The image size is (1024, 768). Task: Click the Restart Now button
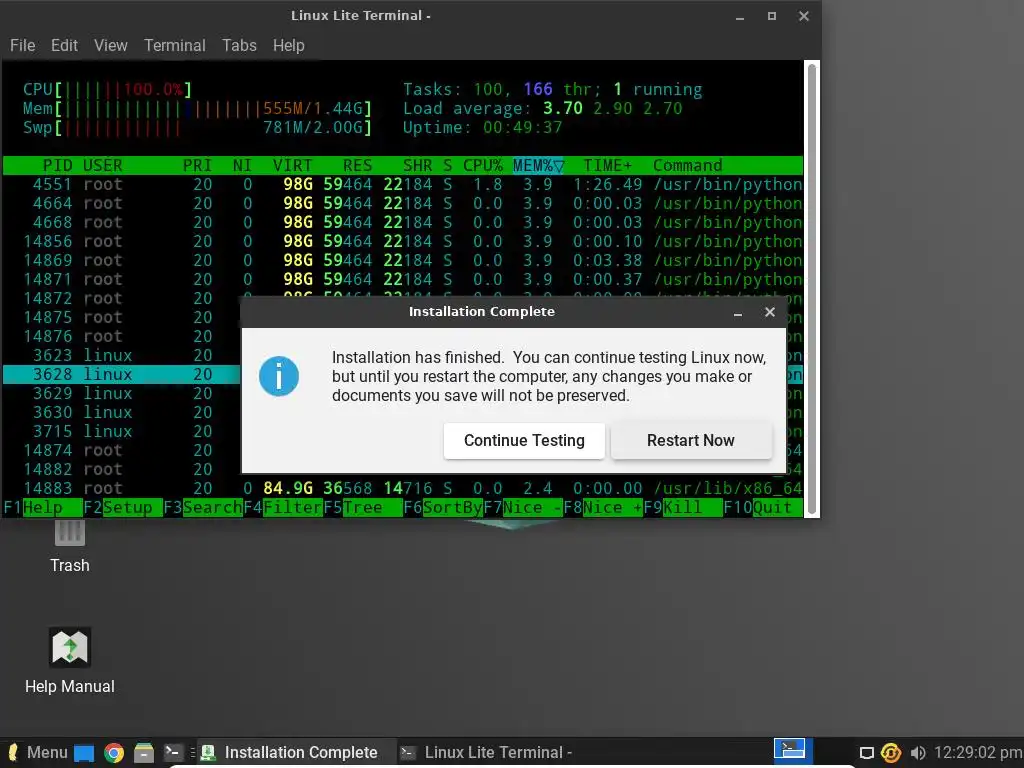click(691, 441)
